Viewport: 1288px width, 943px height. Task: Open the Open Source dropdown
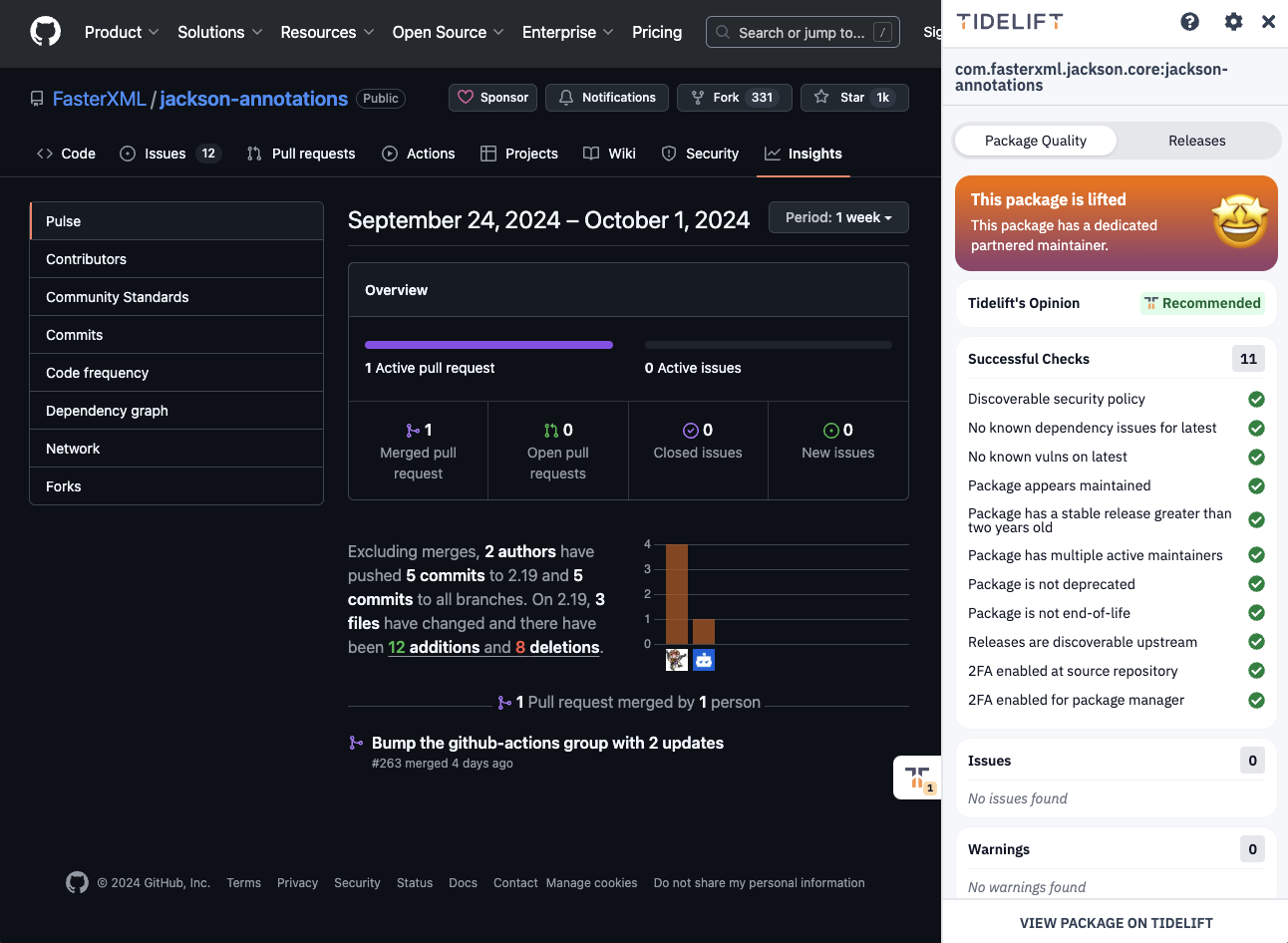(449, 32)
